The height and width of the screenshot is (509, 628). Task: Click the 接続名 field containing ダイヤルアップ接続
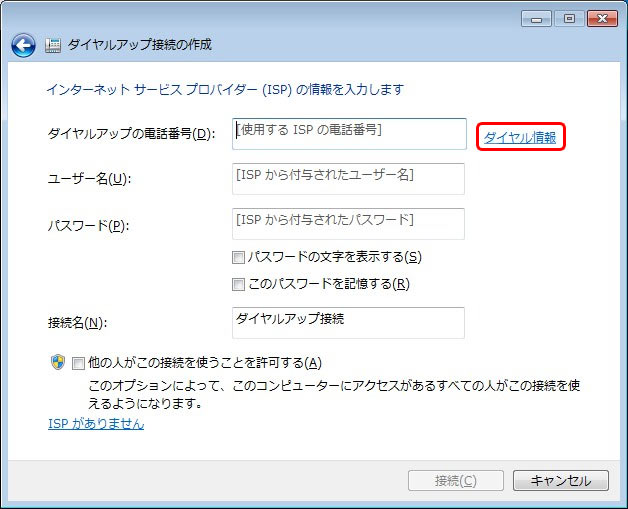[x=349, y=323]
